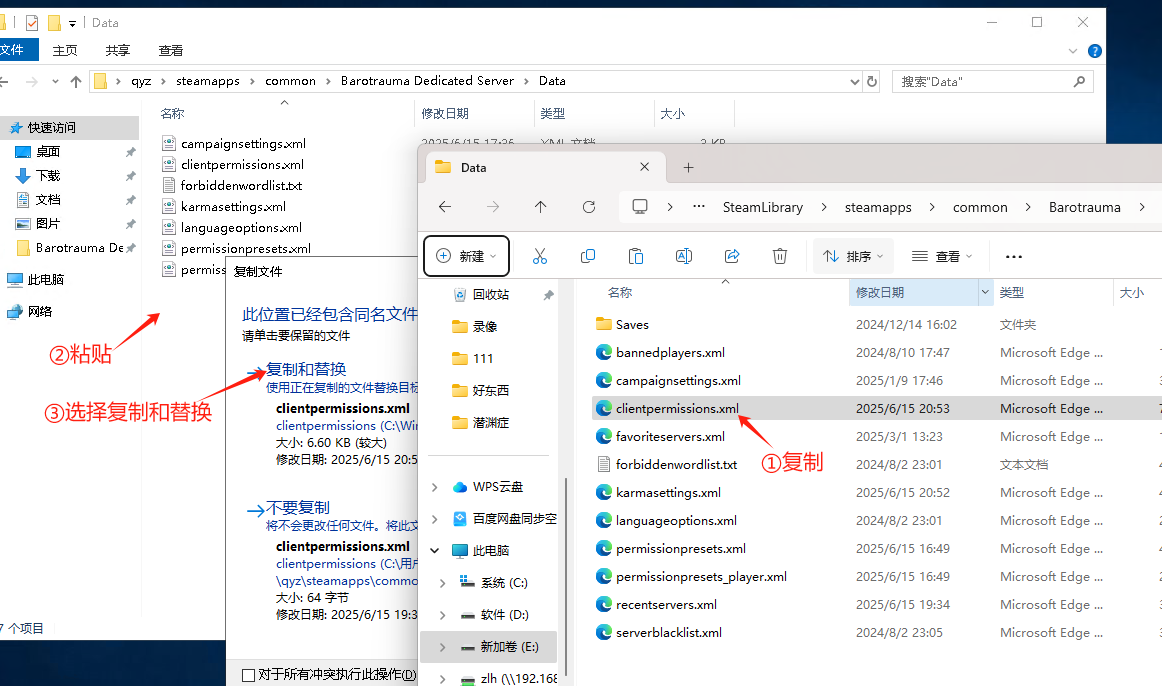Screen dimensions: 1162x686
Task: Expand the 软件 (D:) drive node
Action: pos(442,615)
